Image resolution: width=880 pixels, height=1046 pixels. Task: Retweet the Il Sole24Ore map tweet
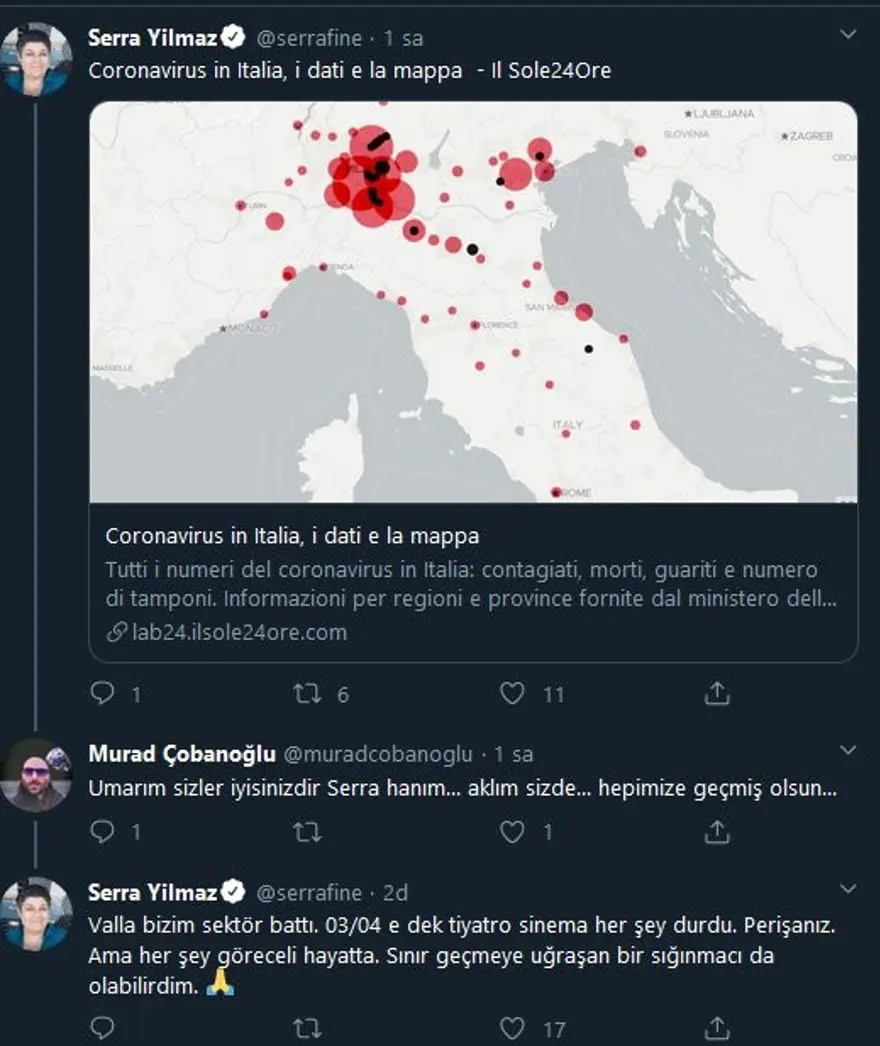coord(308,693)
